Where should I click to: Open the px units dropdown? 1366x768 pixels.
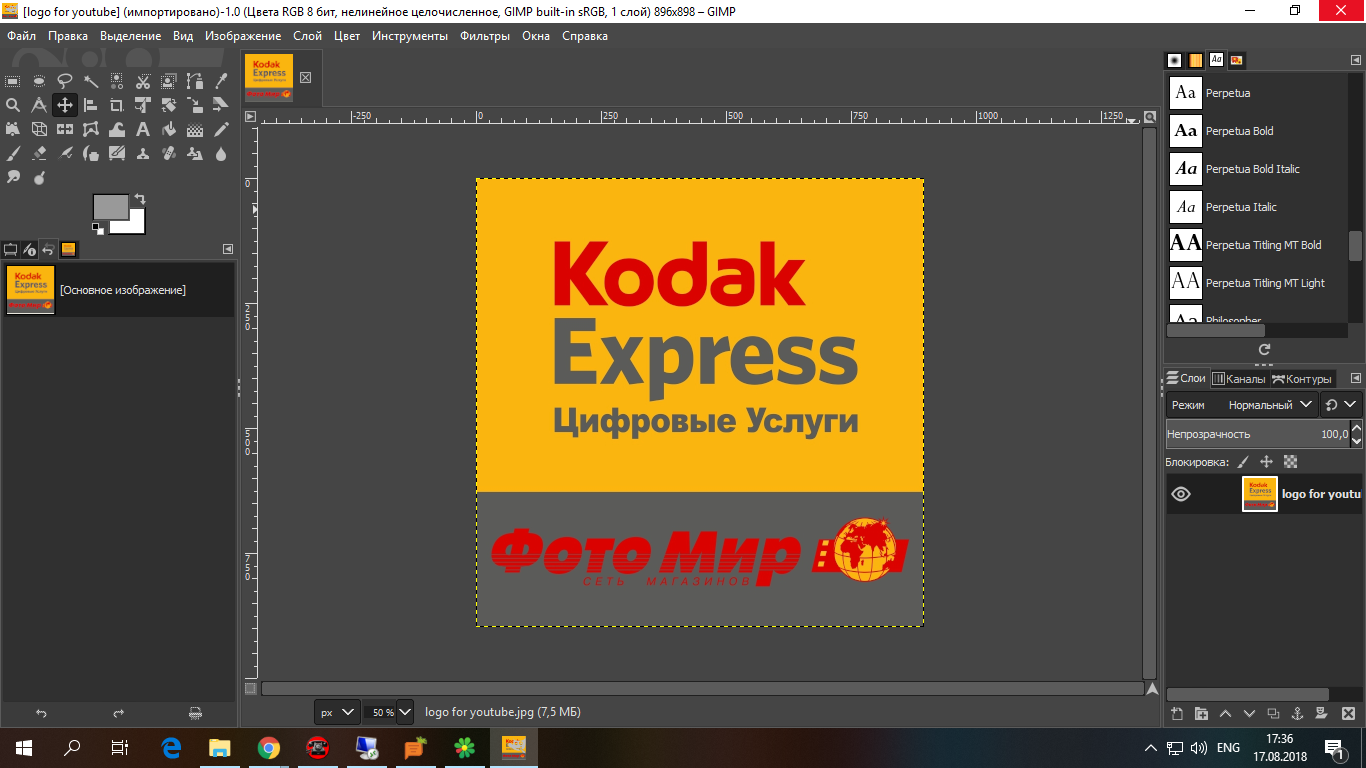pos(336,712)
